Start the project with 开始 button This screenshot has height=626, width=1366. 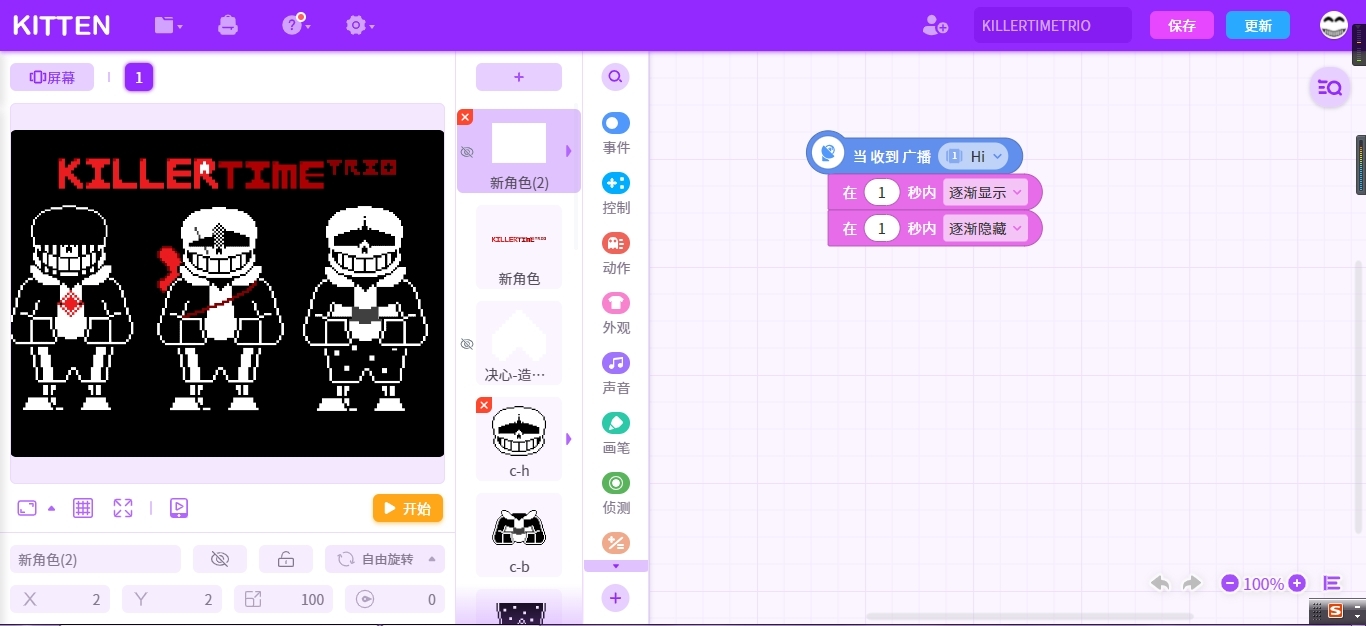408,508
